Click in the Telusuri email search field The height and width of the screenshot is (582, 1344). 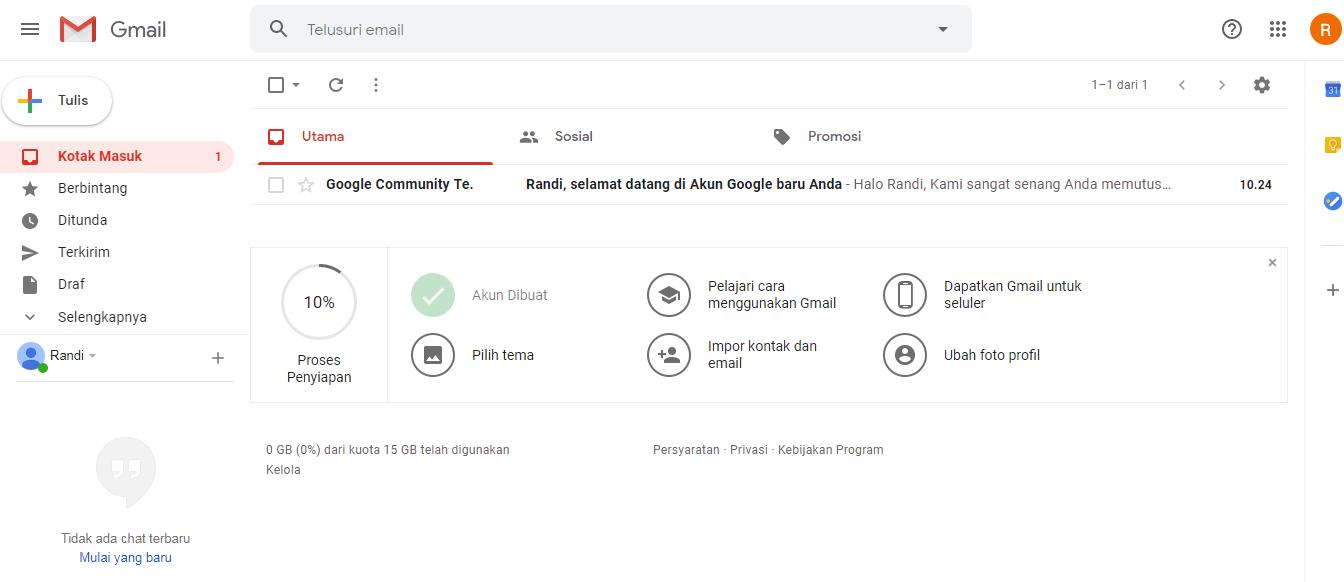[610, 29]
